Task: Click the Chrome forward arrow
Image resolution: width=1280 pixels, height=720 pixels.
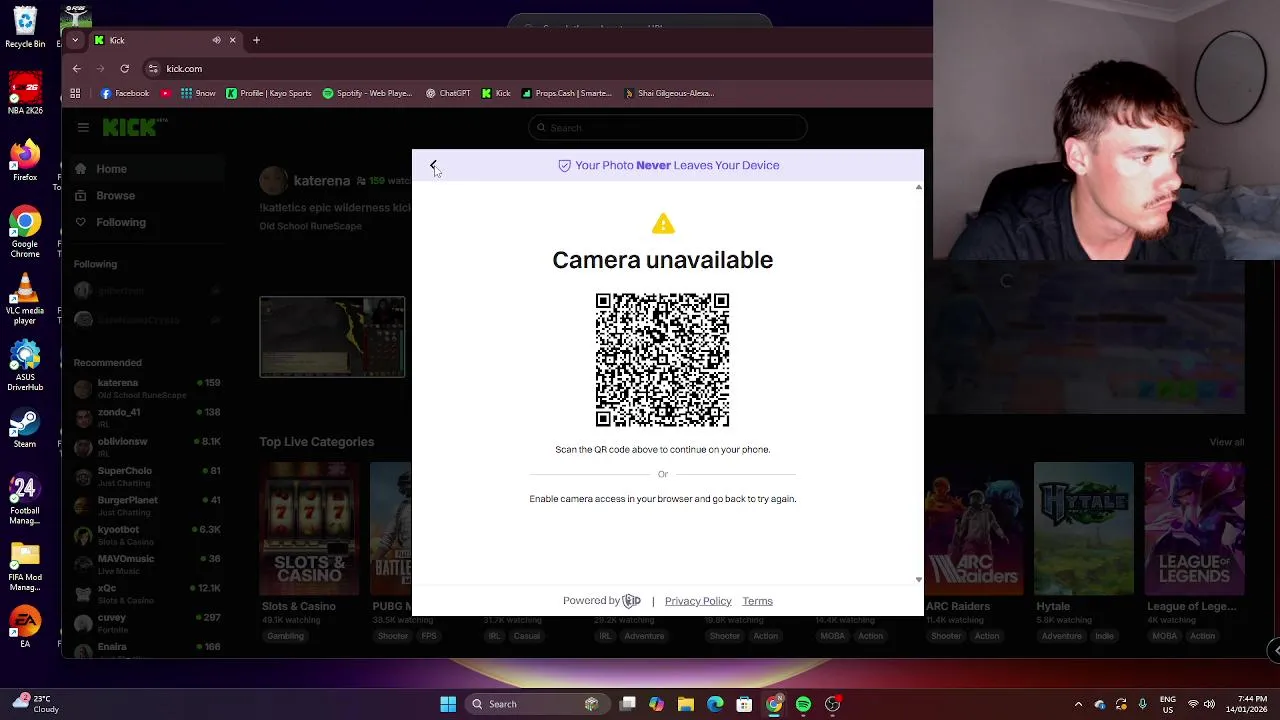Action: (100, 69)
